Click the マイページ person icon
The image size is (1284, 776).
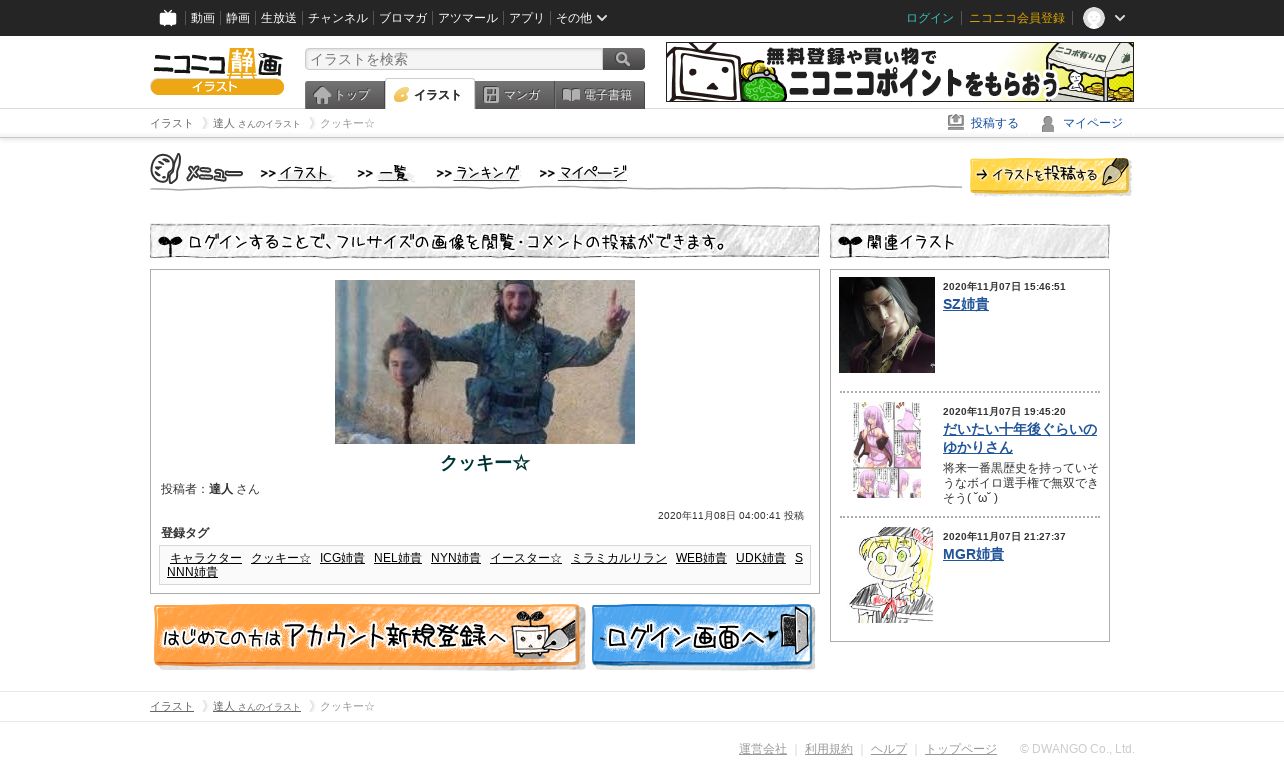1048,123
